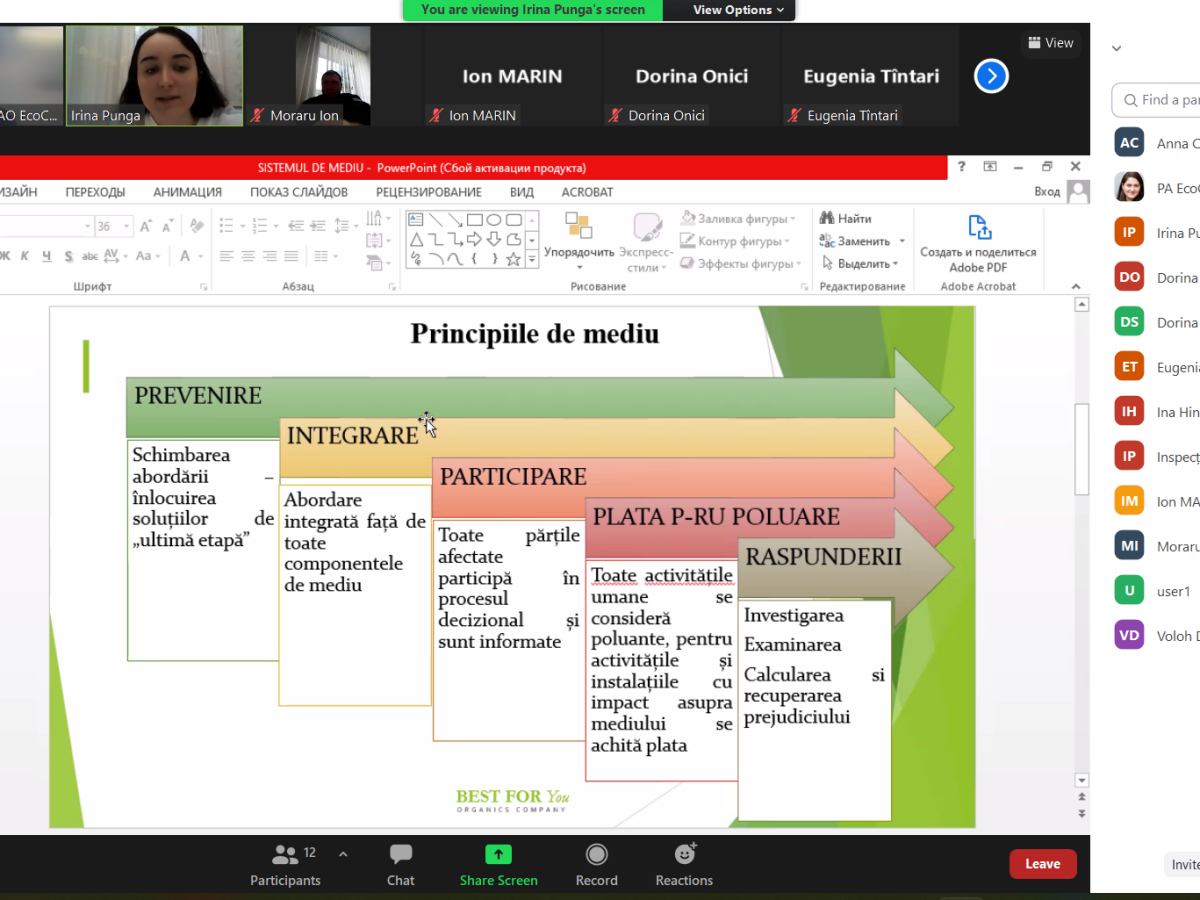Viewport: 1200px width, 900px height.
Task: Click Найти find button
Action: click(846, 218)
